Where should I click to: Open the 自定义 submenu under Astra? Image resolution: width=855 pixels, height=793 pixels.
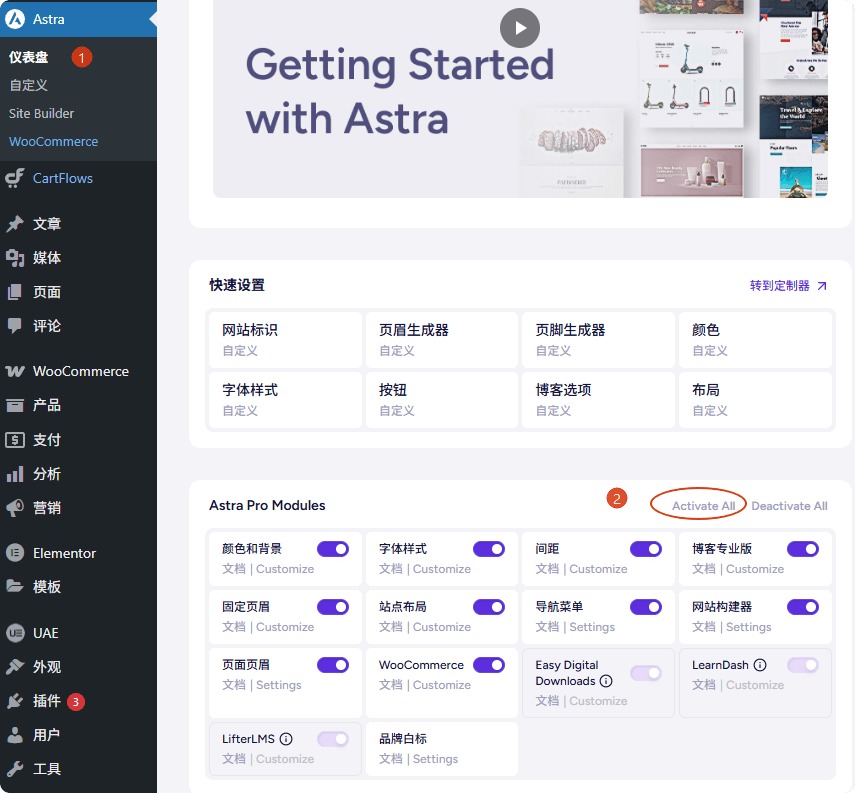[29, 86]
